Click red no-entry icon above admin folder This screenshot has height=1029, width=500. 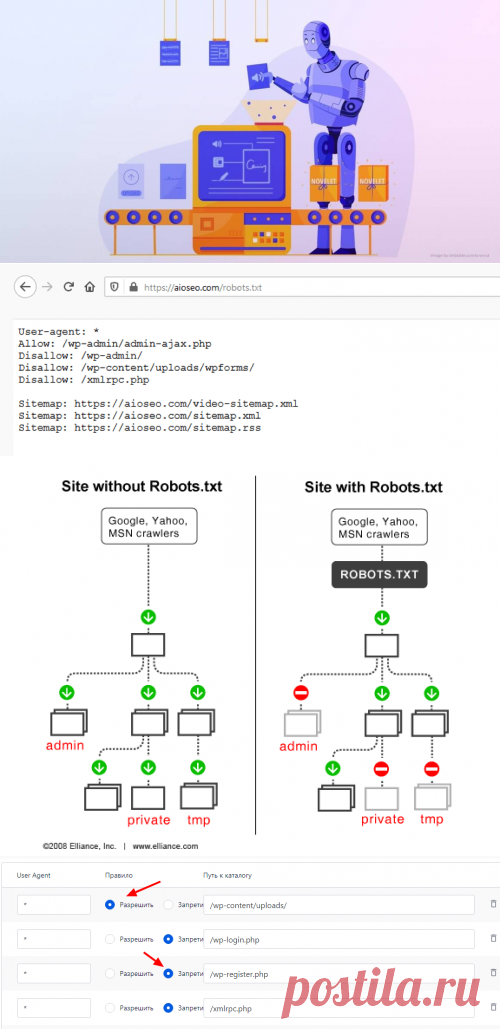pos(302,692)
